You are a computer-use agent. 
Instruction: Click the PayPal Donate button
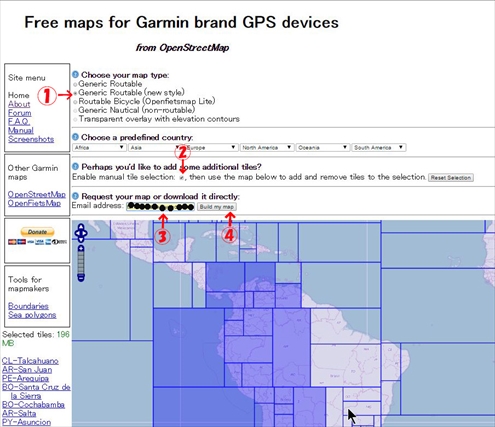pos(37,232)
